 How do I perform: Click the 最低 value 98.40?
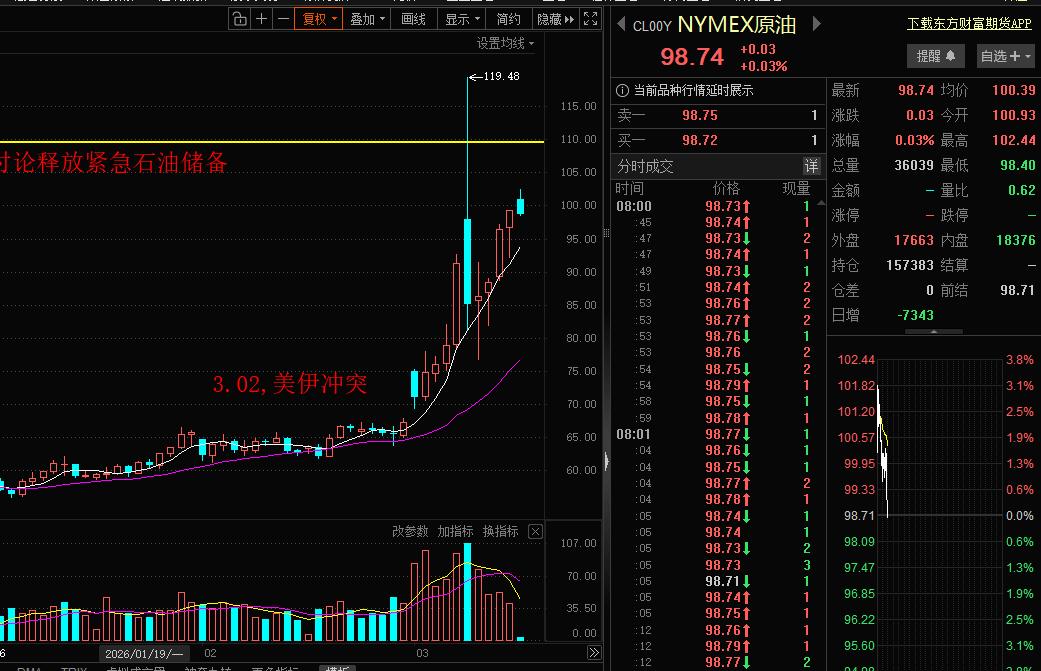1018,165
